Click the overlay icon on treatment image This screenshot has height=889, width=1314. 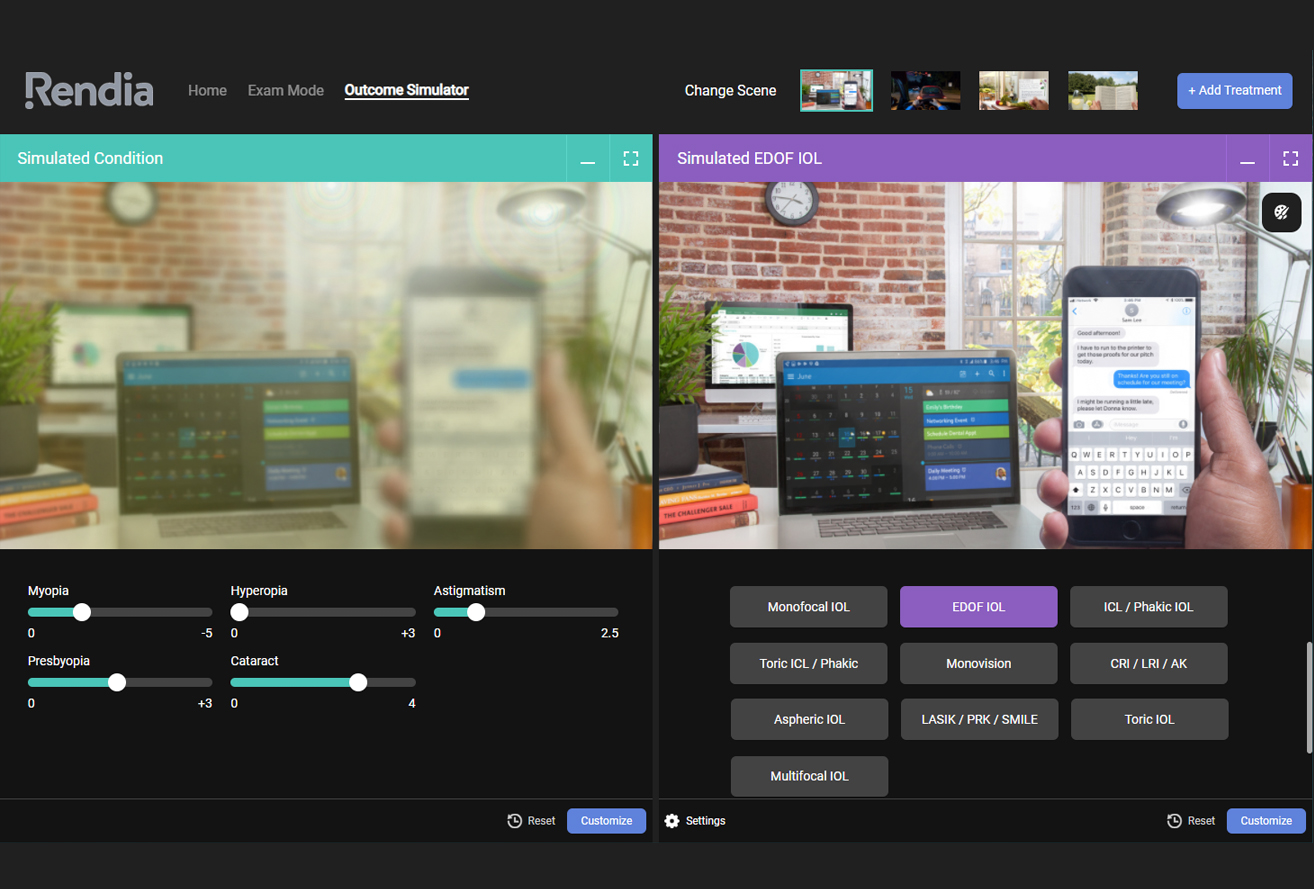(x=1281, y=212)
